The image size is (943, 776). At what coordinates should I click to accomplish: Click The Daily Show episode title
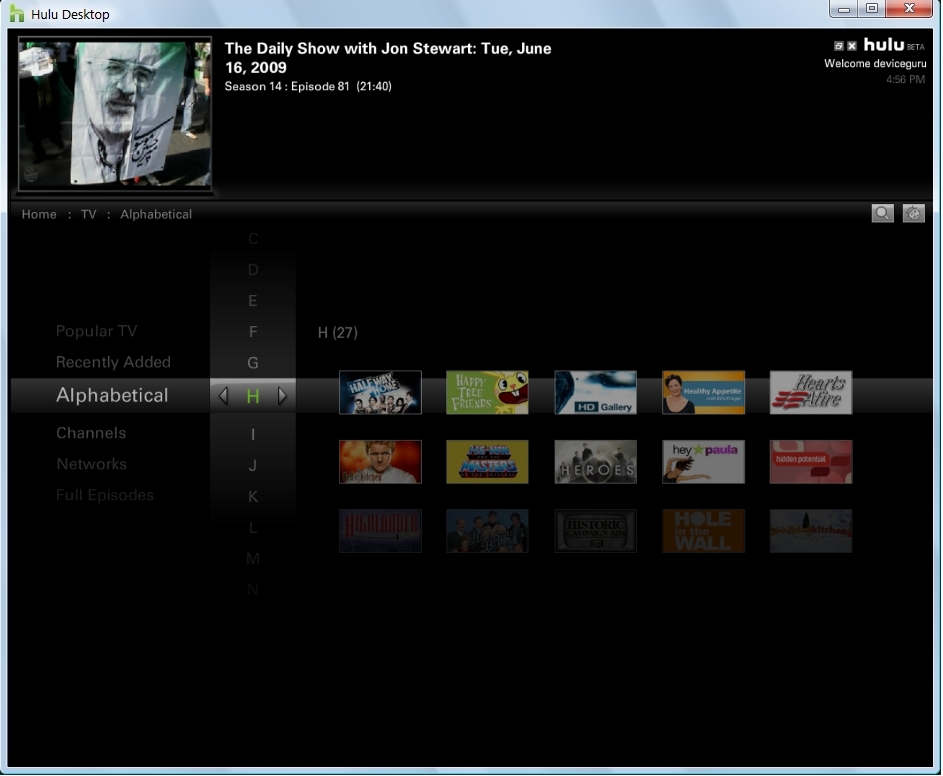pyautogui.click(x=388, y=58)
